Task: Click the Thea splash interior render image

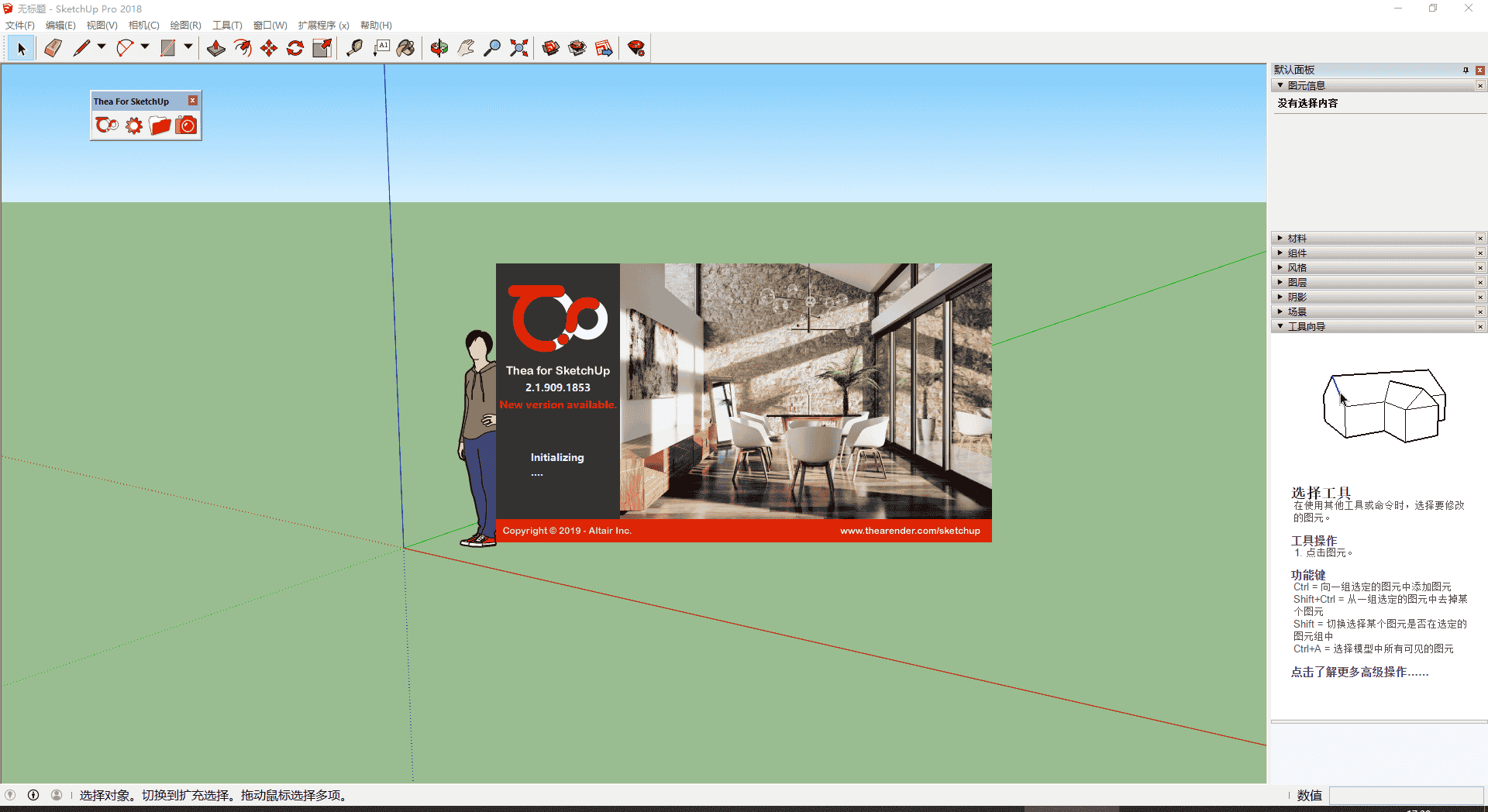Action: click(806, 391)
